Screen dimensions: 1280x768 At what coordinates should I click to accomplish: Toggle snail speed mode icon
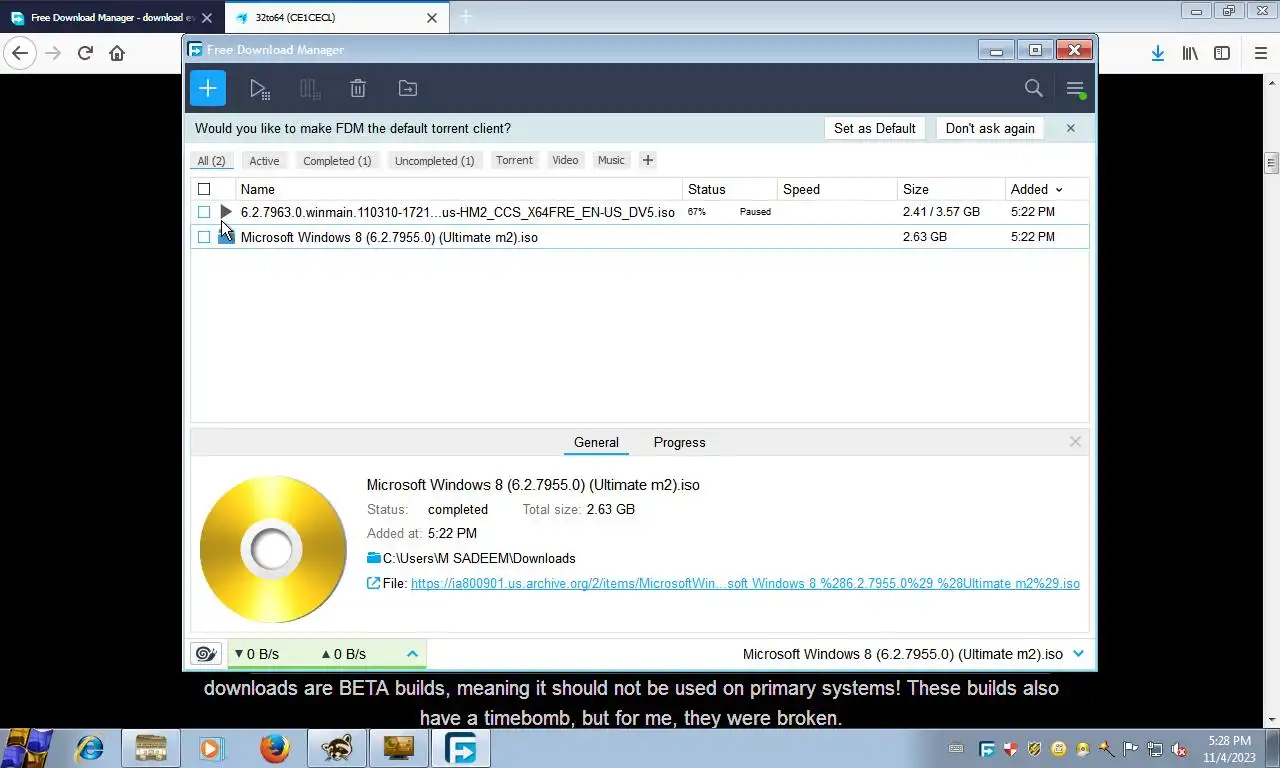[206, 654]
